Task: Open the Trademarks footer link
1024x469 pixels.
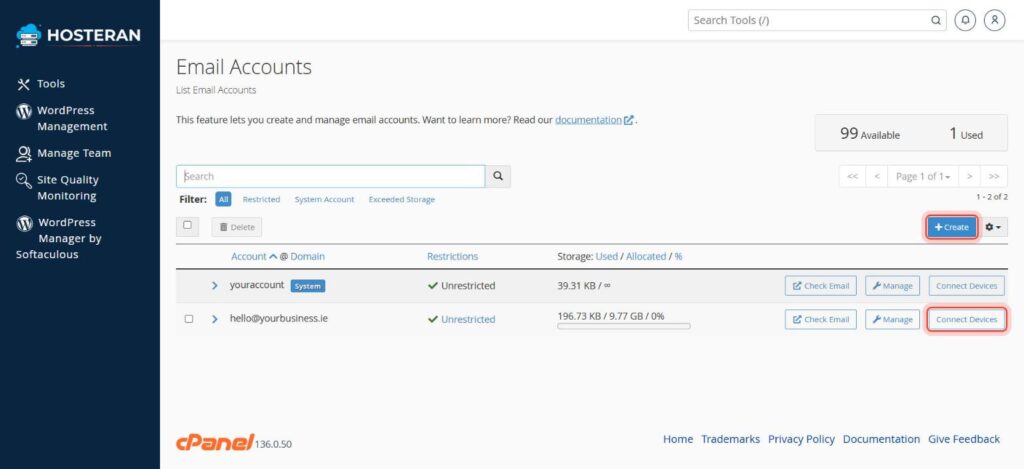Action: pos(731,440)
